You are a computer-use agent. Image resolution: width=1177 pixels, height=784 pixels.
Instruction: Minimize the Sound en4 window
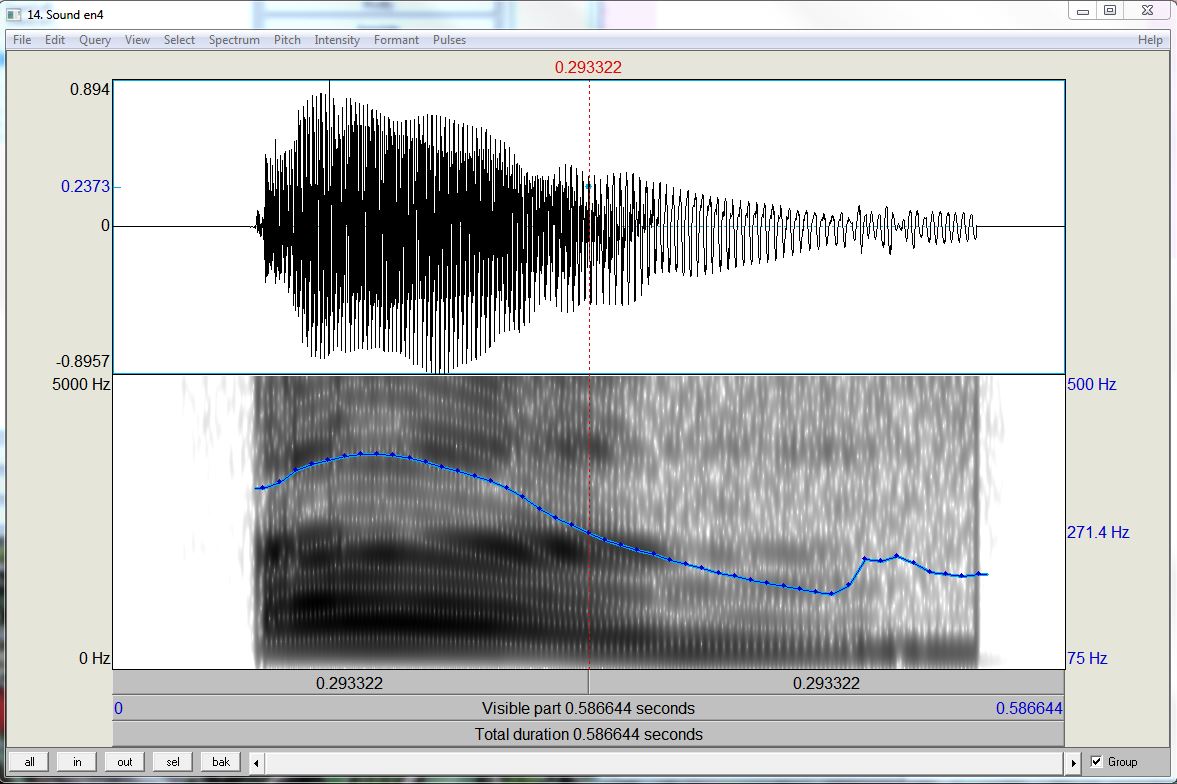click(1082, 11)
